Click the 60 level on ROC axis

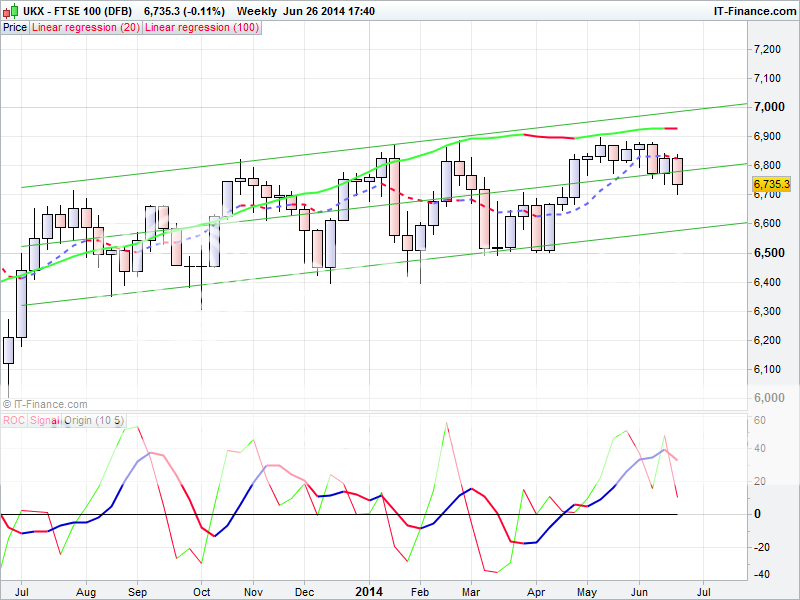[760, 420]
